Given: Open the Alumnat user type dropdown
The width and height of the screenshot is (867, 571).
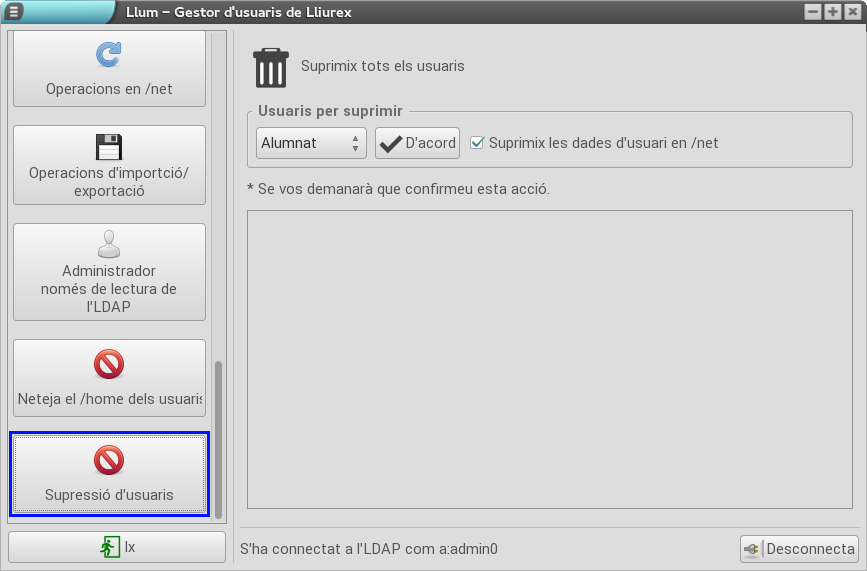Looking at the screenshot, I should [x=311, y=143].
